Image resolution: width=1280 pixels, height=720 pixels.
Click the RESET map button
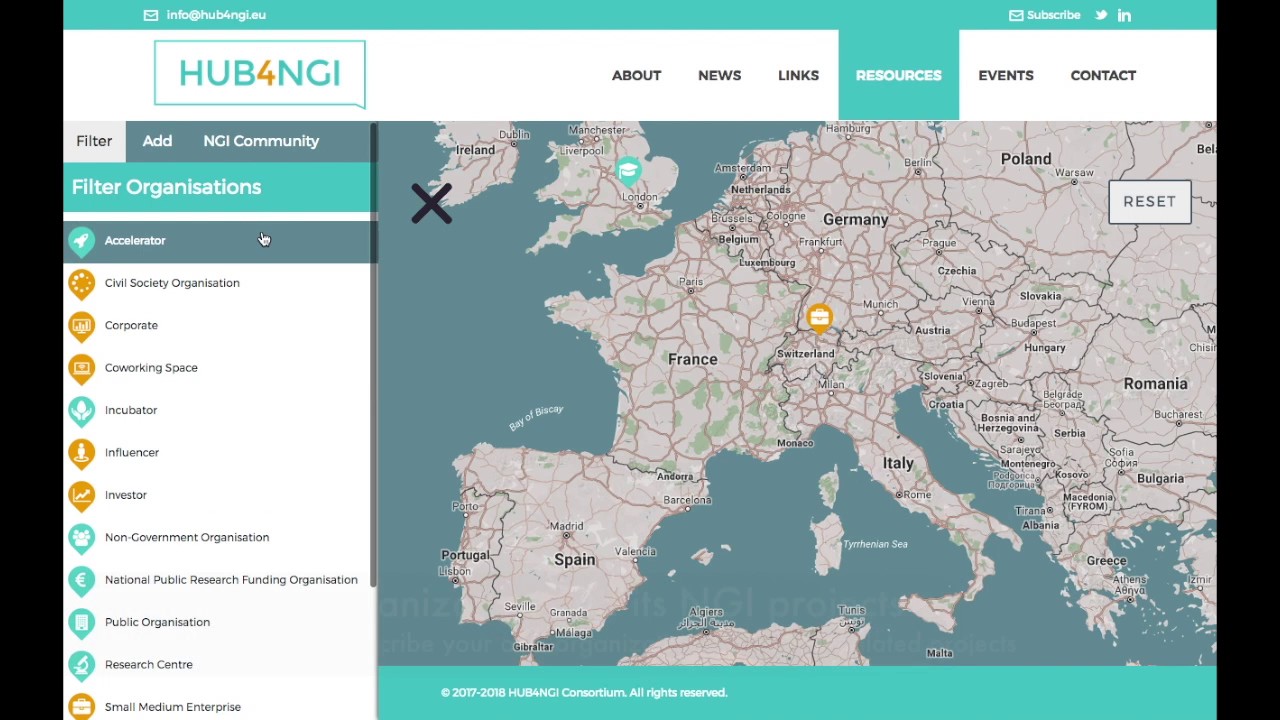point(1150,202)
